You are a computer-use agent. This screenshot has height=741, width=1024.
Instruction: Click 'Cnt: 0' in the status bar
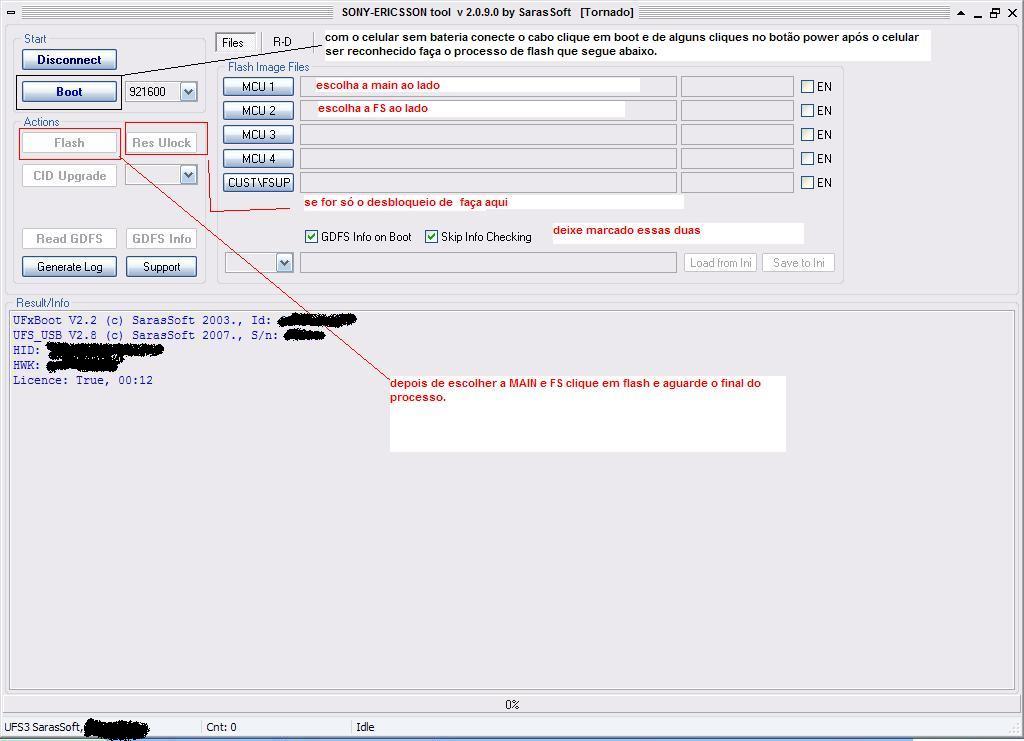click(221, 727)
